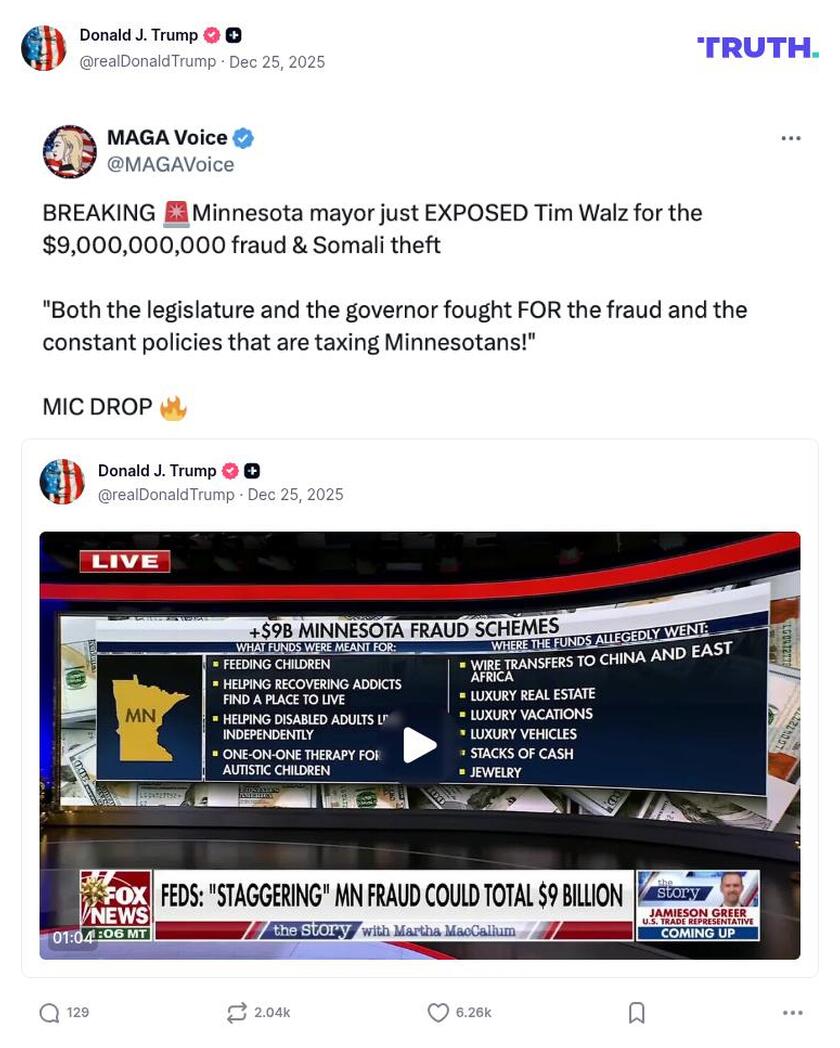Open the MAGA Voice profile avatar
The image size is (840, 1048).
[69, 151]
